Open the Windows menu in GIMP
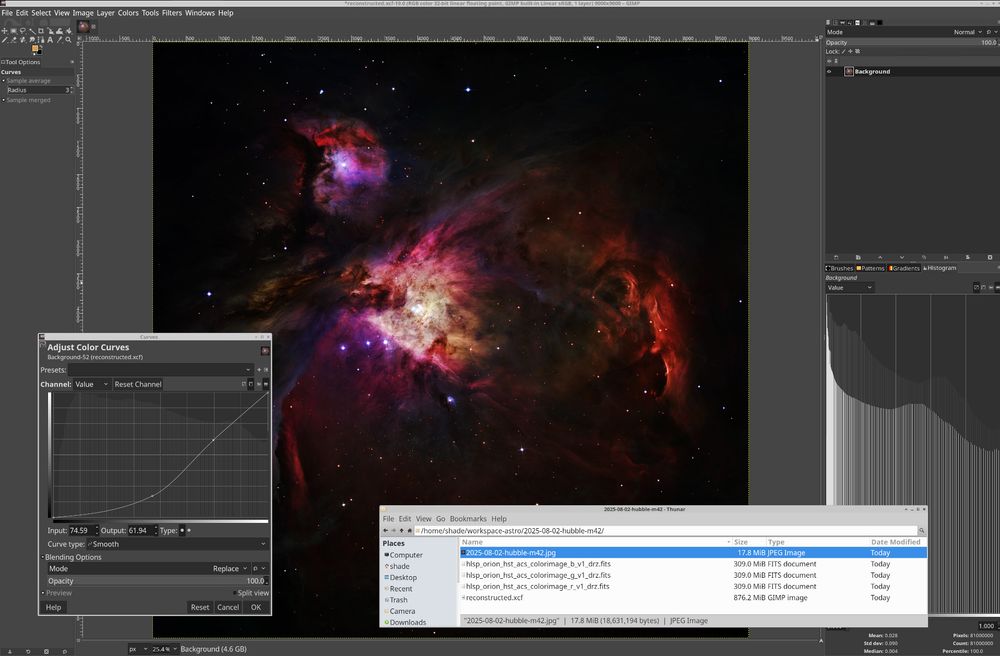Image resolution: width=1000 pixels, height=656 pixels. pos(200,13)
